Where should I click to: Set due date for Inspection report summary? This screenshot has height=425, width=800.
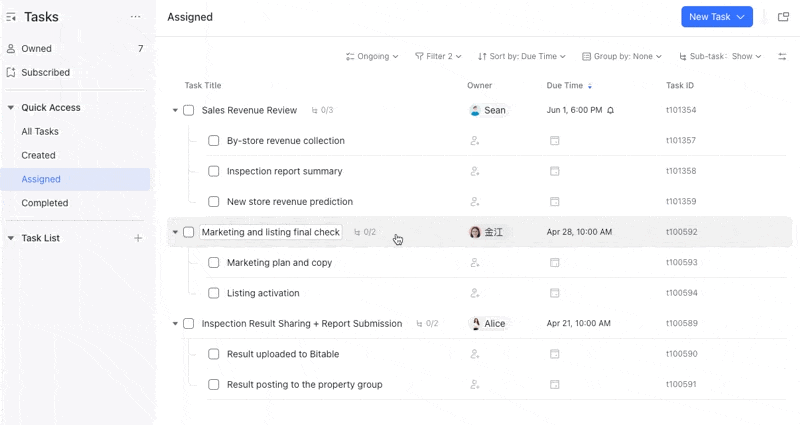[x=554, y=172]
